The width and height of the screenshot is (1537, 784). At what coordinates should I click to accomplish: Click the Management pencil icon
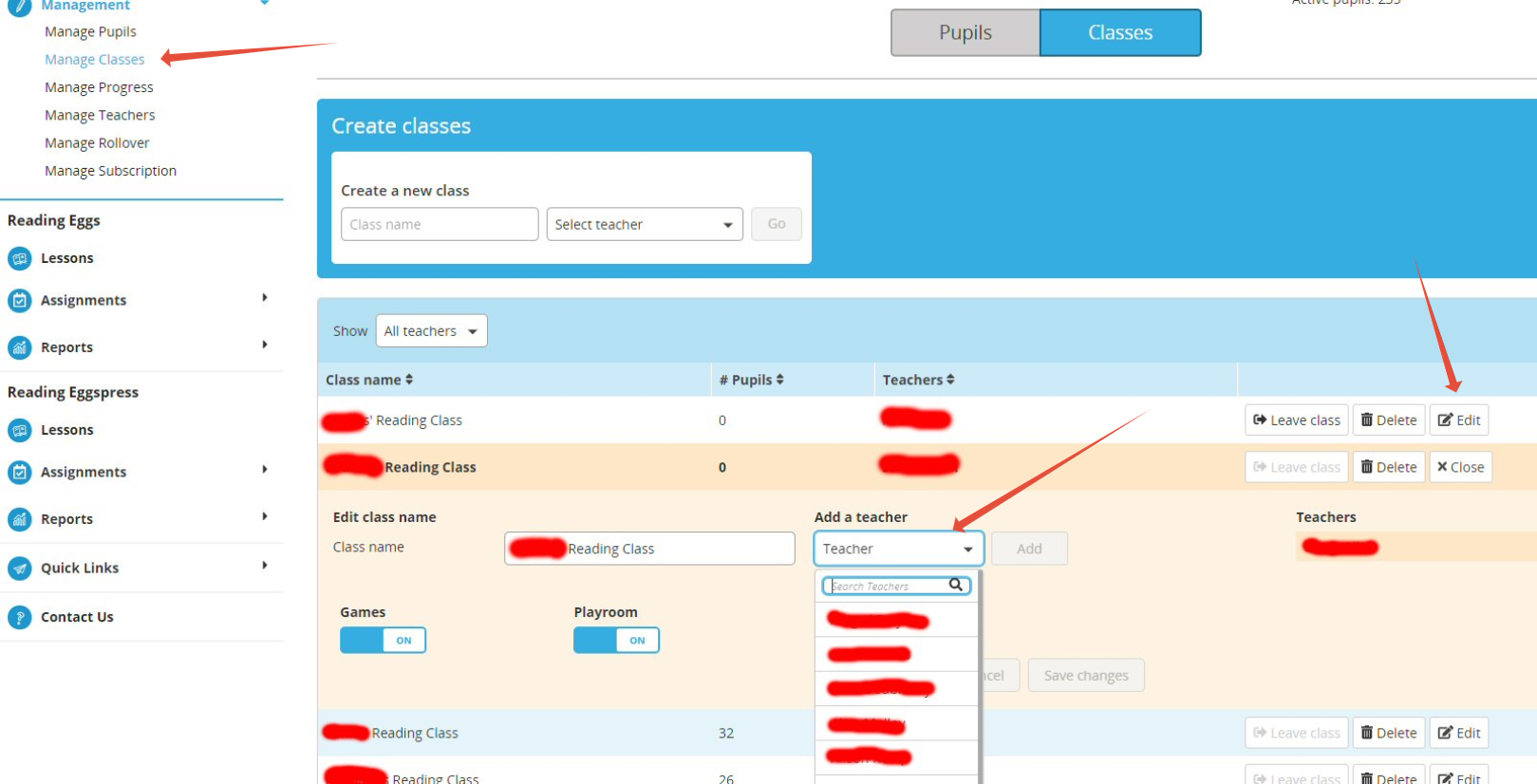click(x=19, y=6)
